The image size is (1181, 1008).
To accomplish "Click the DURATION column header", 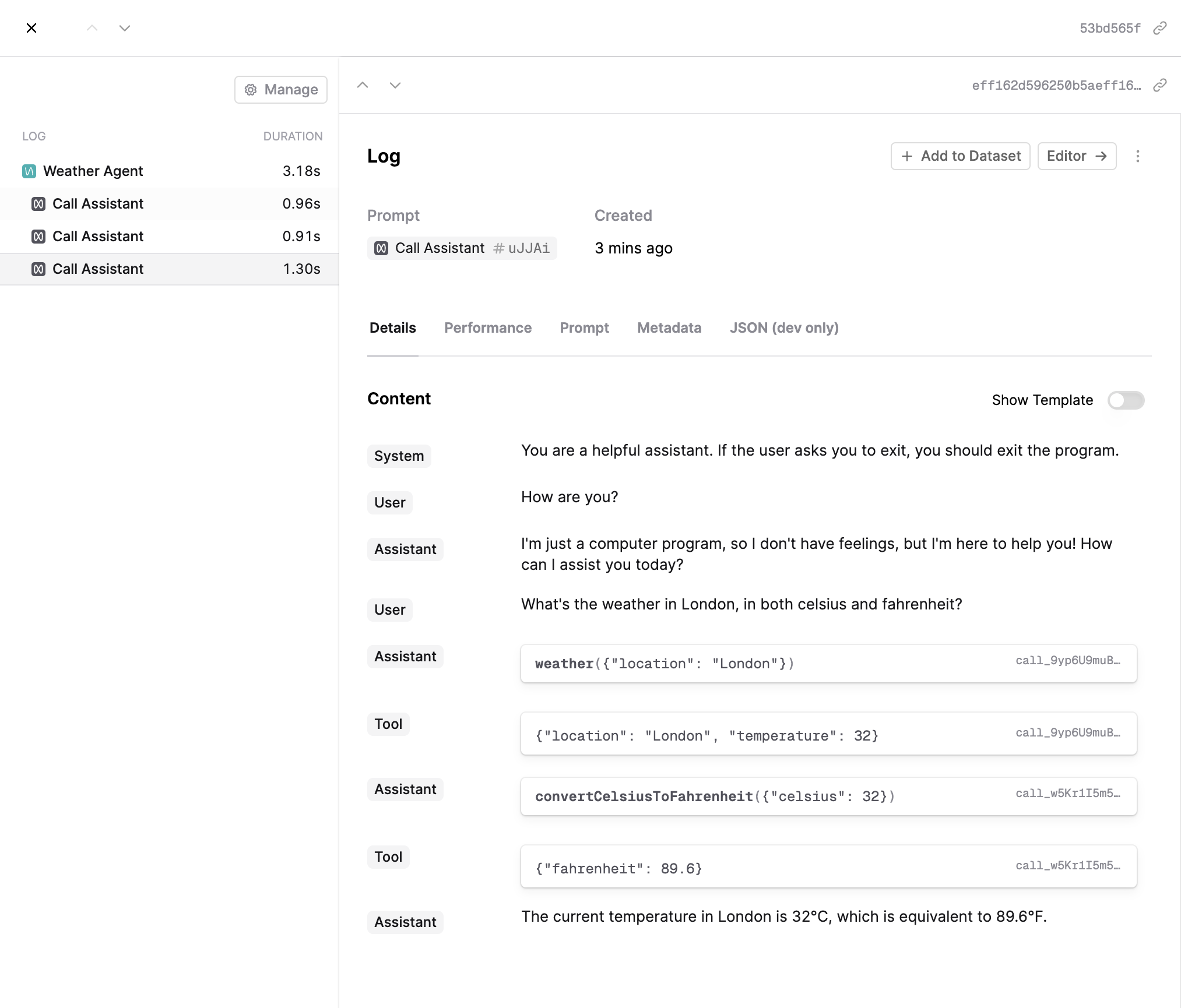I will click(293, 136).
